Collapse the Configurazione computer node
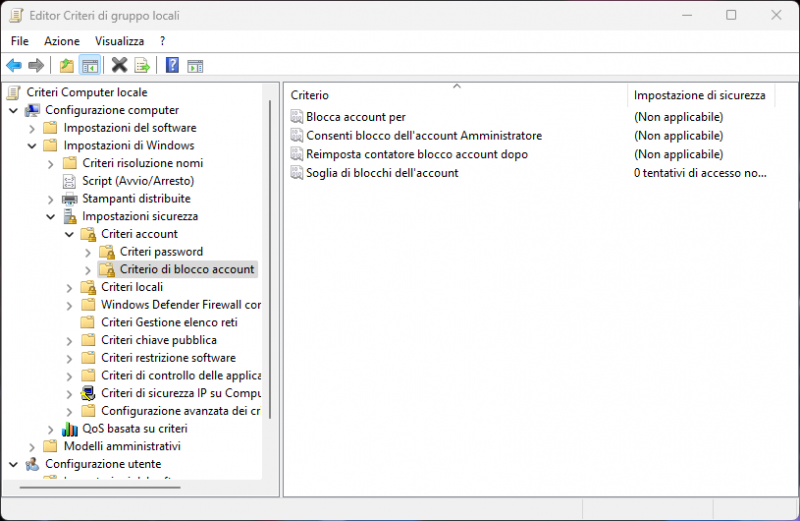800x521 pixels. (13, 110)
